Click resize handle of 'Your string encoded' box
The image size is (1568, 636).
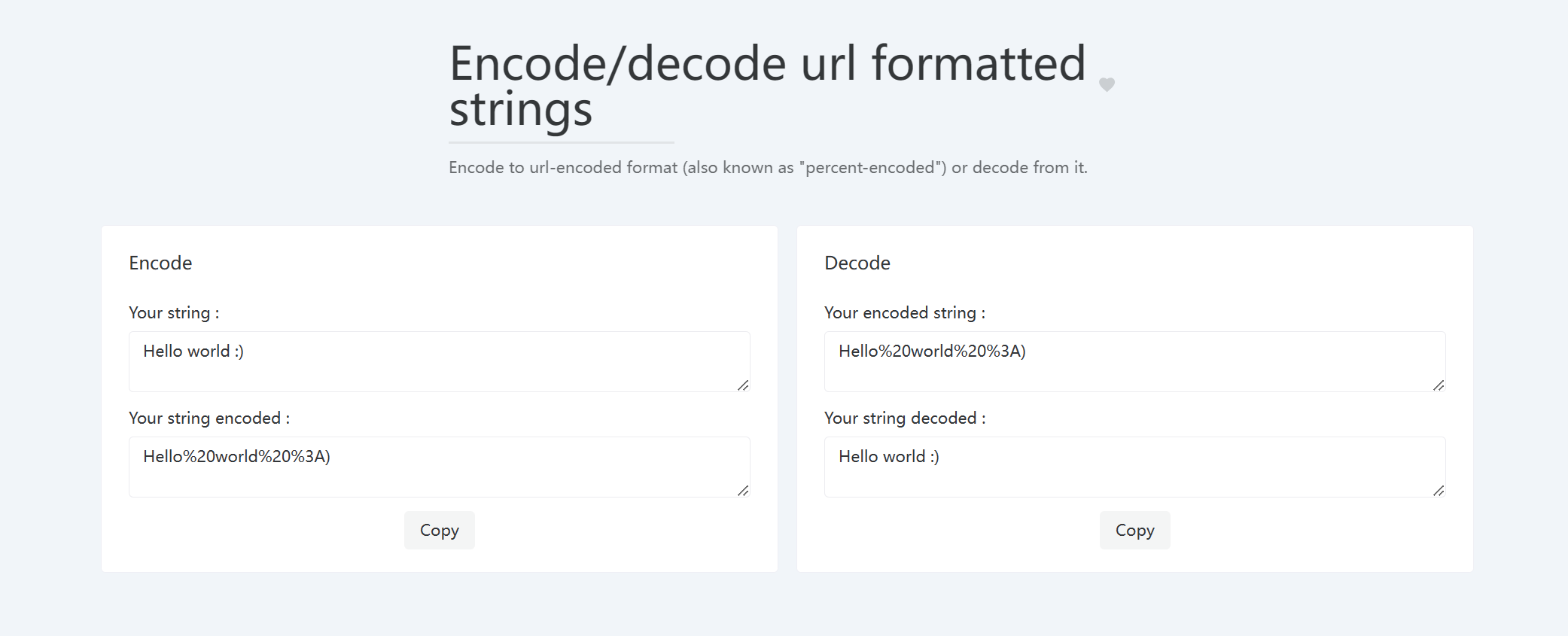tap(743, 491)
